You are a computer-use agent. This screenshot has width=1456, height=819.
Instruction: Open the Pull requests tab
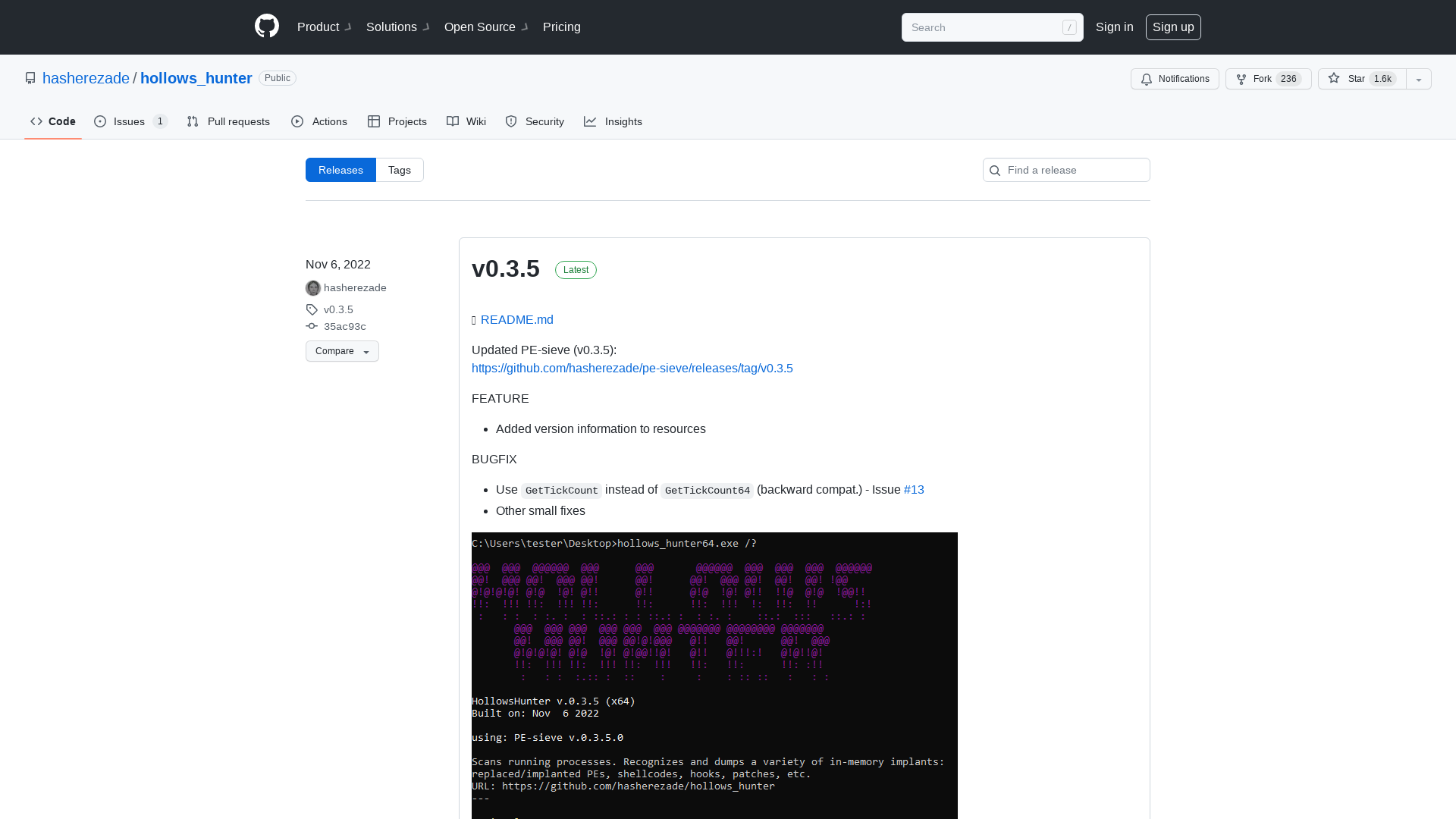click(228, 121)
